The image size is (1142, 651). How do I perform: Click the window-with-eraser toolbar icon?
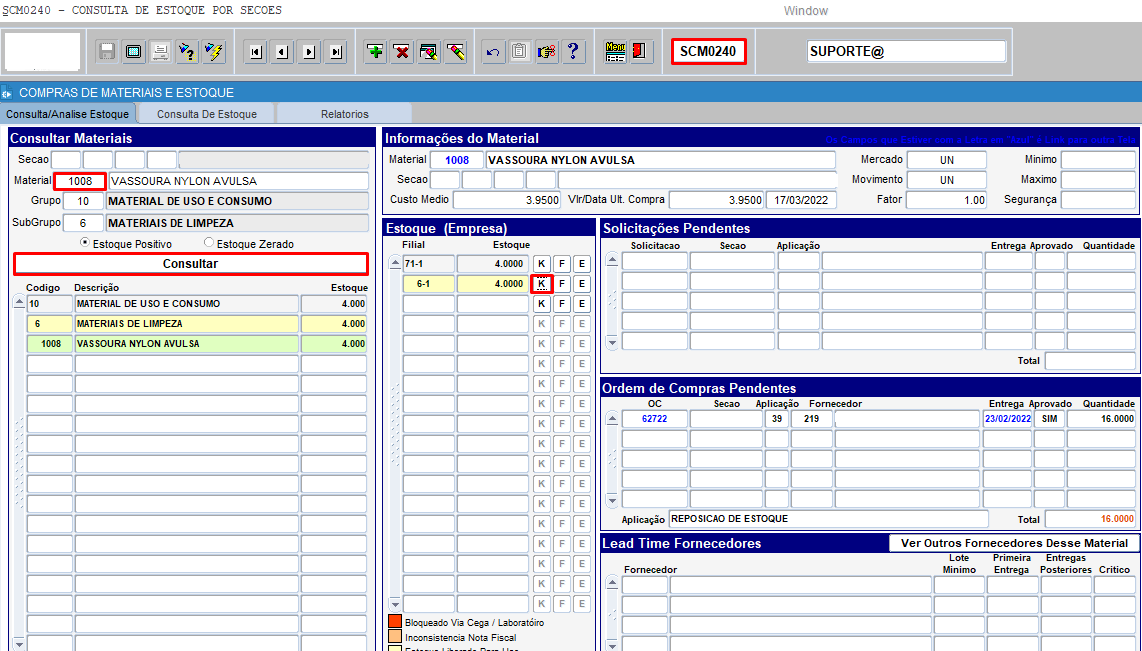pyautogui.click(x=429, y=52)
